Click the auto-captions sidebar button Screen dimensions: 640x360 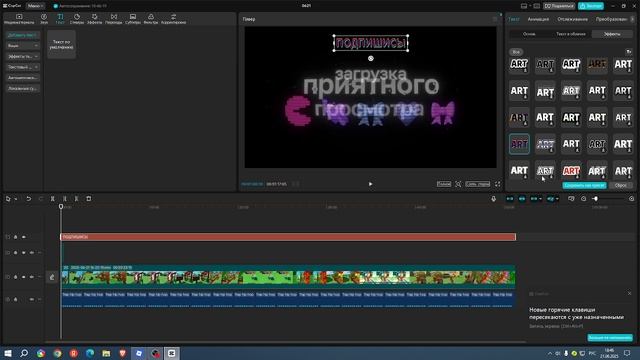tap(23, 78)
